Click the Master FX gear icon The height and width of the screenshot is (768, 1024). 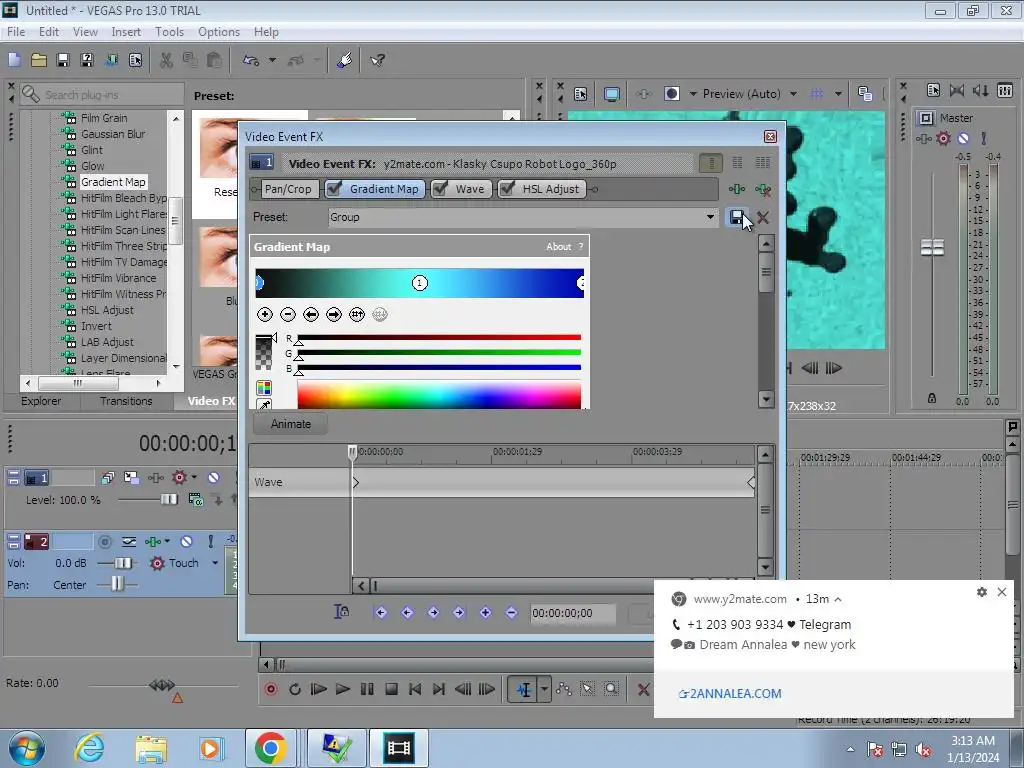[x=943, y=138]
